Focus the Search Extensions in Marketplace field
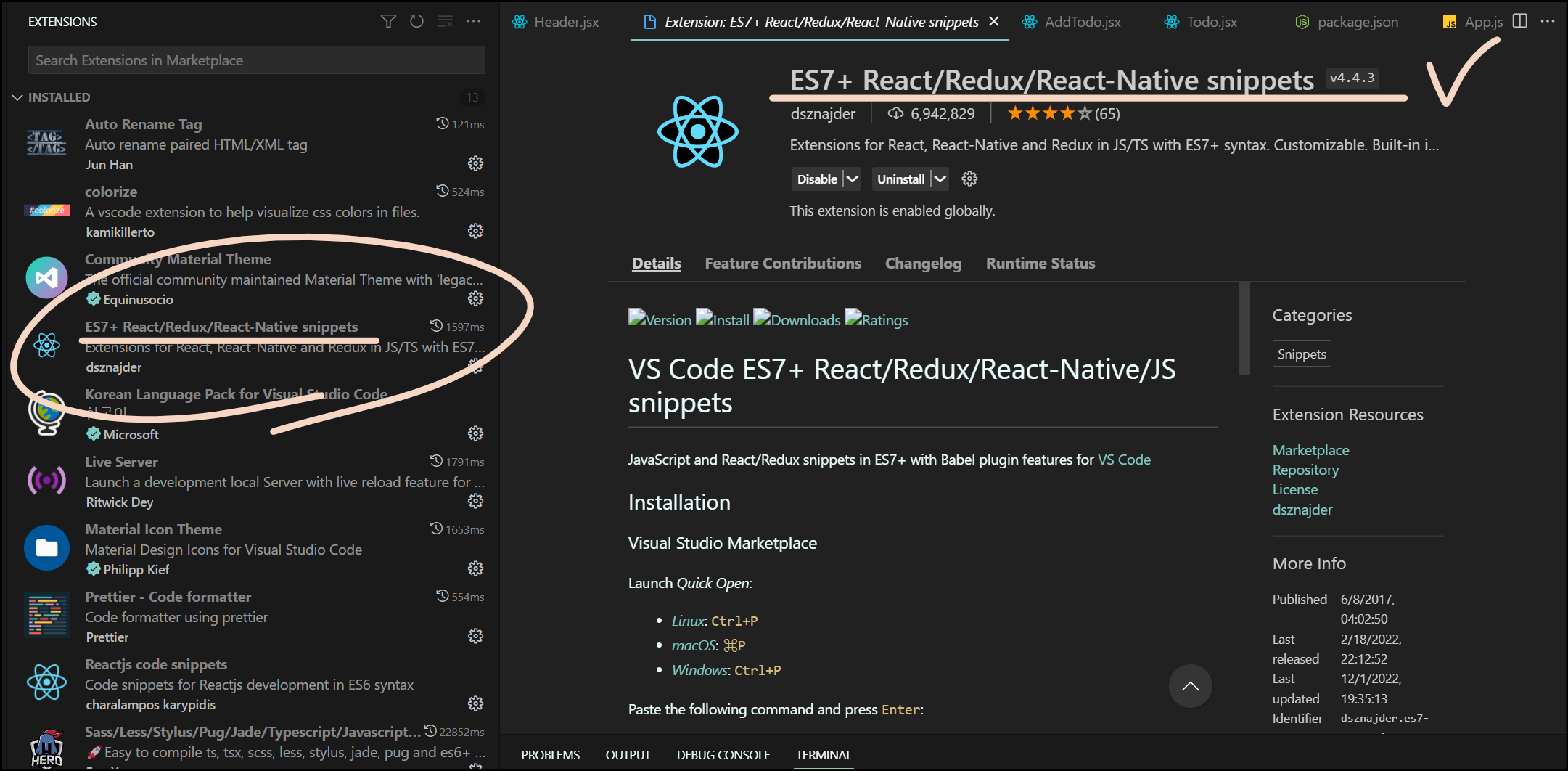Viewport: 1568px width, 771px height. [256, 60]
